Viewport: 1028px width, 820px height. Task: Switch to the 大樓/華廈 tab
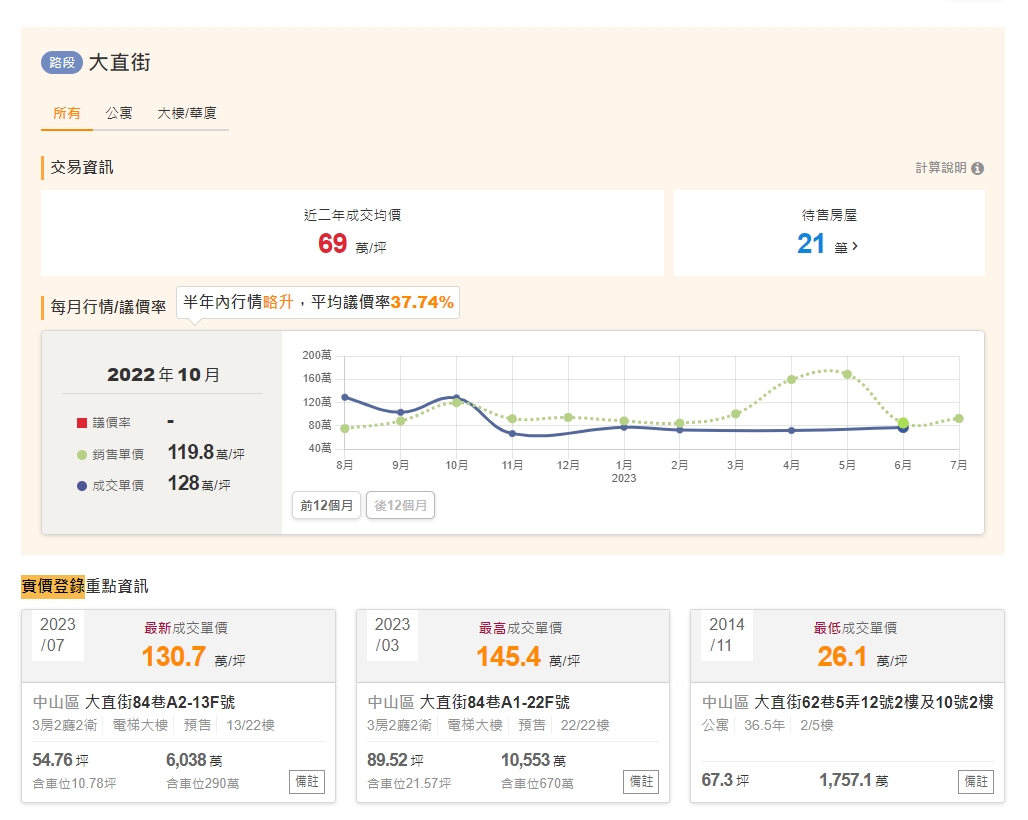click(187, 113)
